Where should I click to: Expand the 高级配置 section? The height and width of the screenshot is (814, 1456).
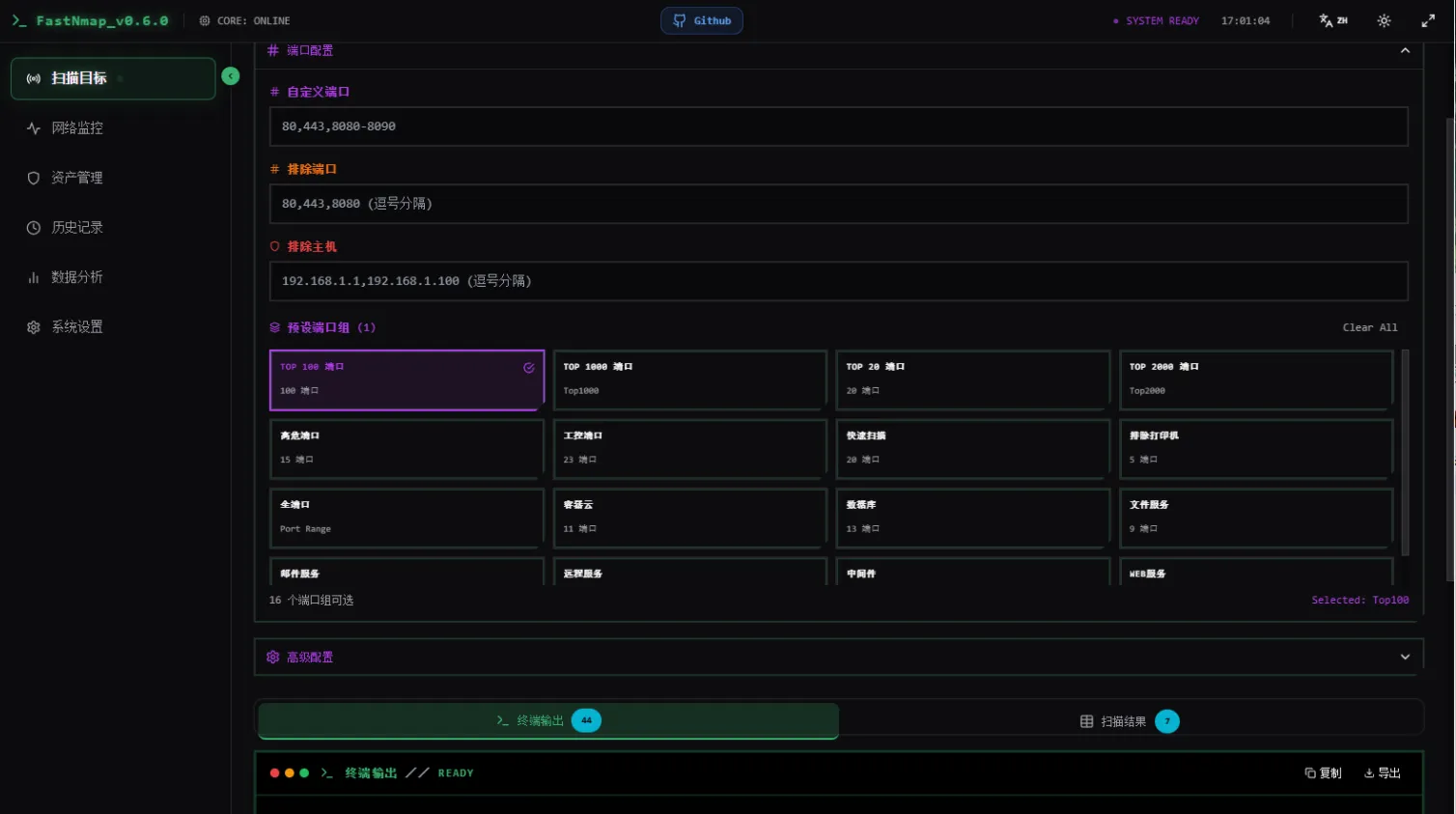coord(1405,657)
